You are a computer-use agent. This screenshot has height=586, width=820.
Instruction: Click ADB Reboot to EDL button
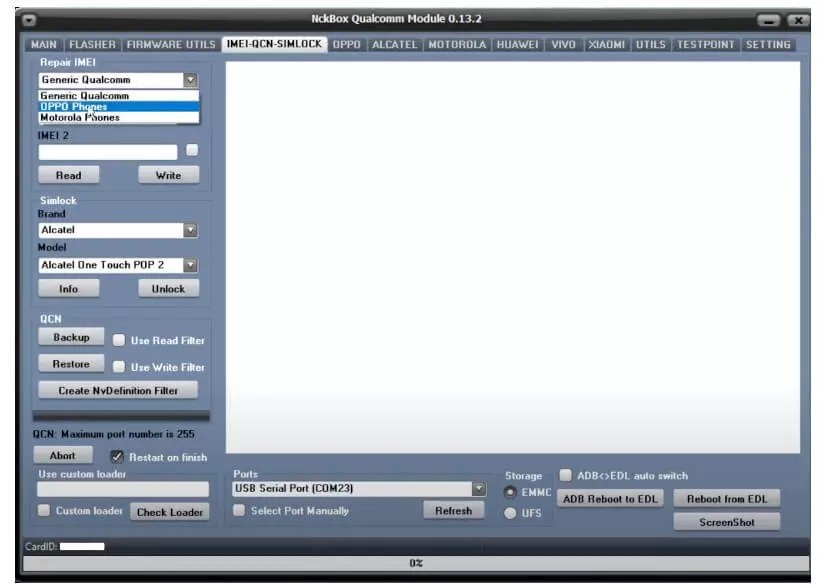pyautogui.click(x=610, y=499)
